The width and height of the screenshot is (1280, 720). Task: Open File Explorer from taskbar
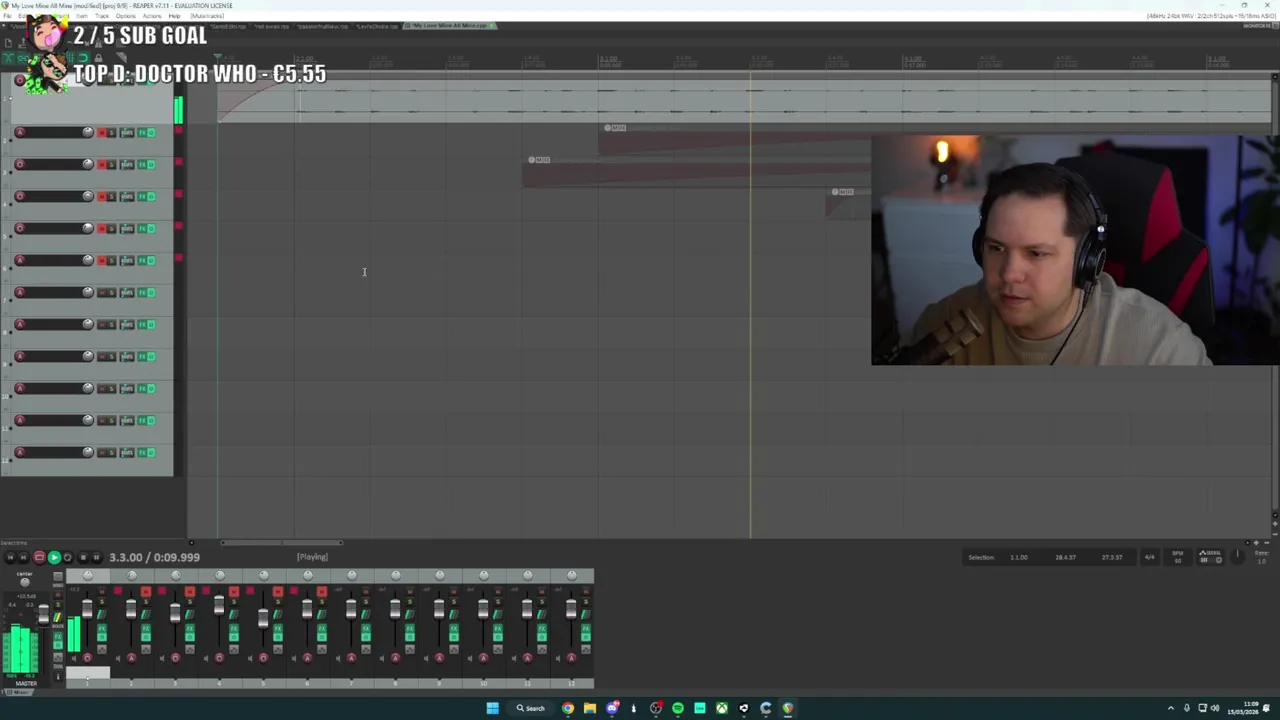click(590, 708)
